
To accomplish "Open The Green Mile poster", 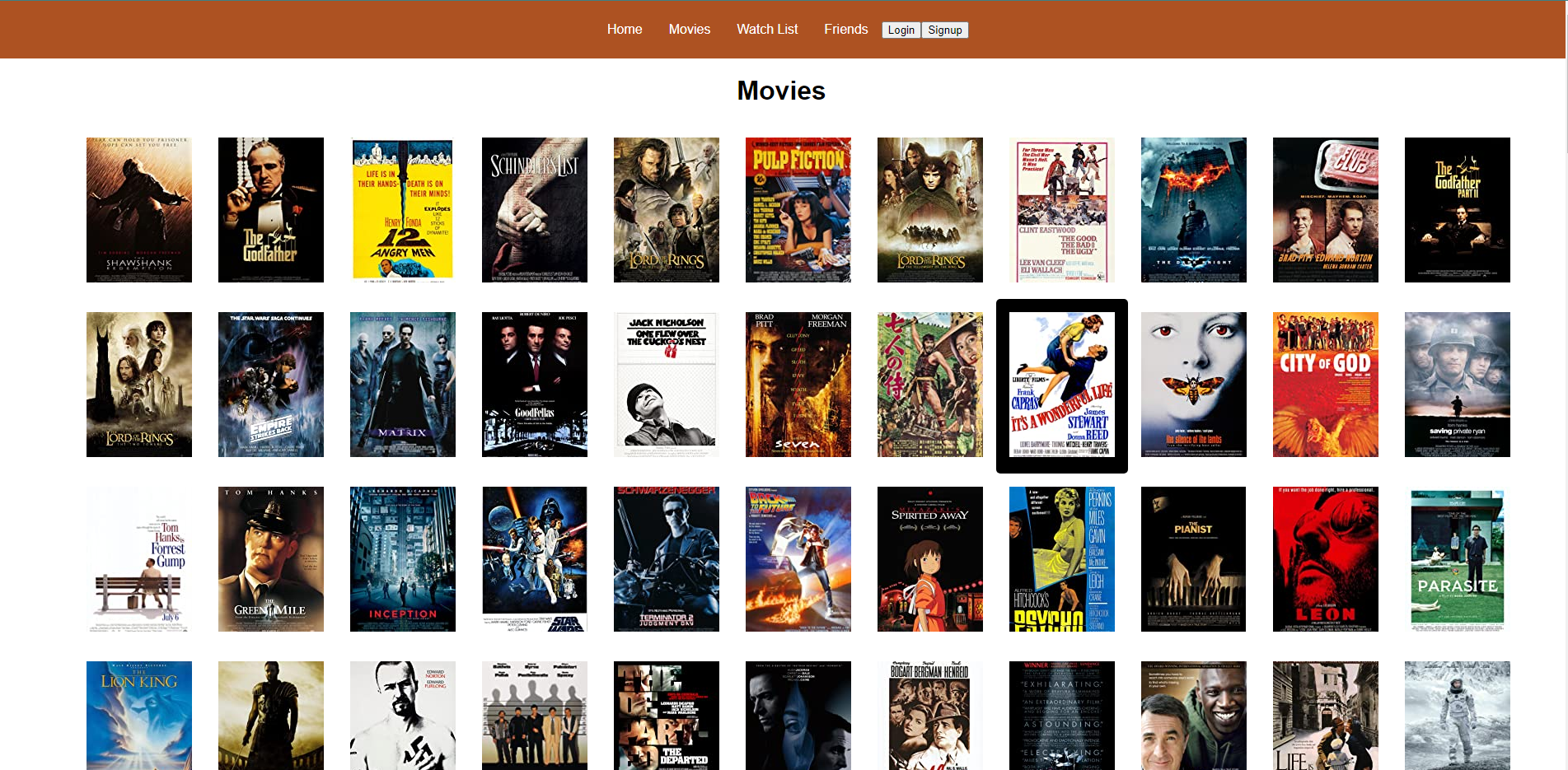I will pos(271,559).
